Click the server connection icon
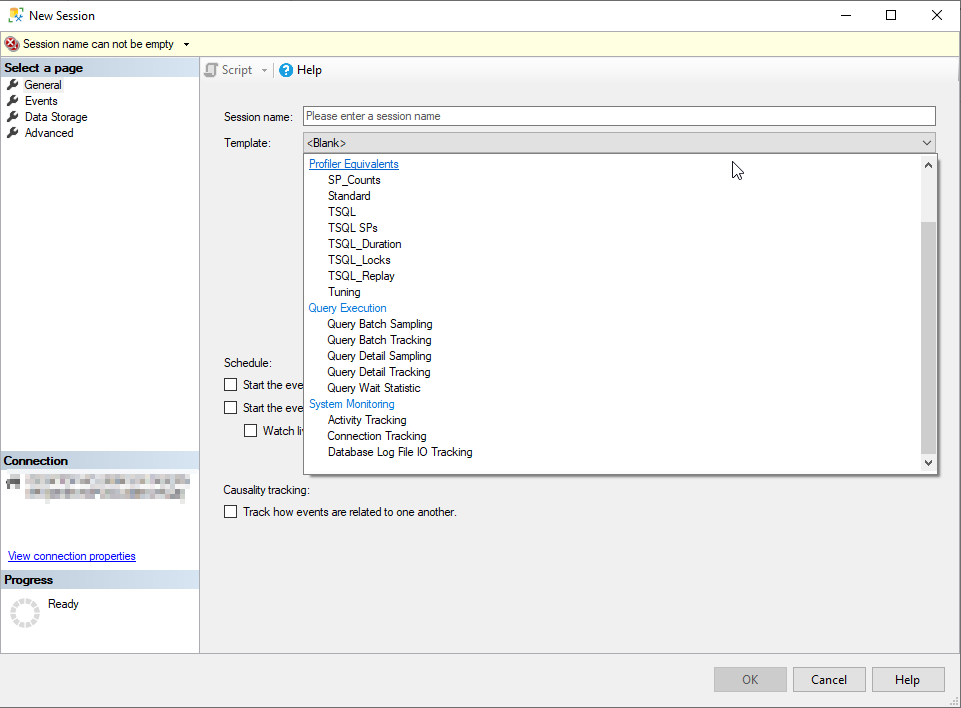Viewport: 961px width, 708px height. tap(13, 483)
